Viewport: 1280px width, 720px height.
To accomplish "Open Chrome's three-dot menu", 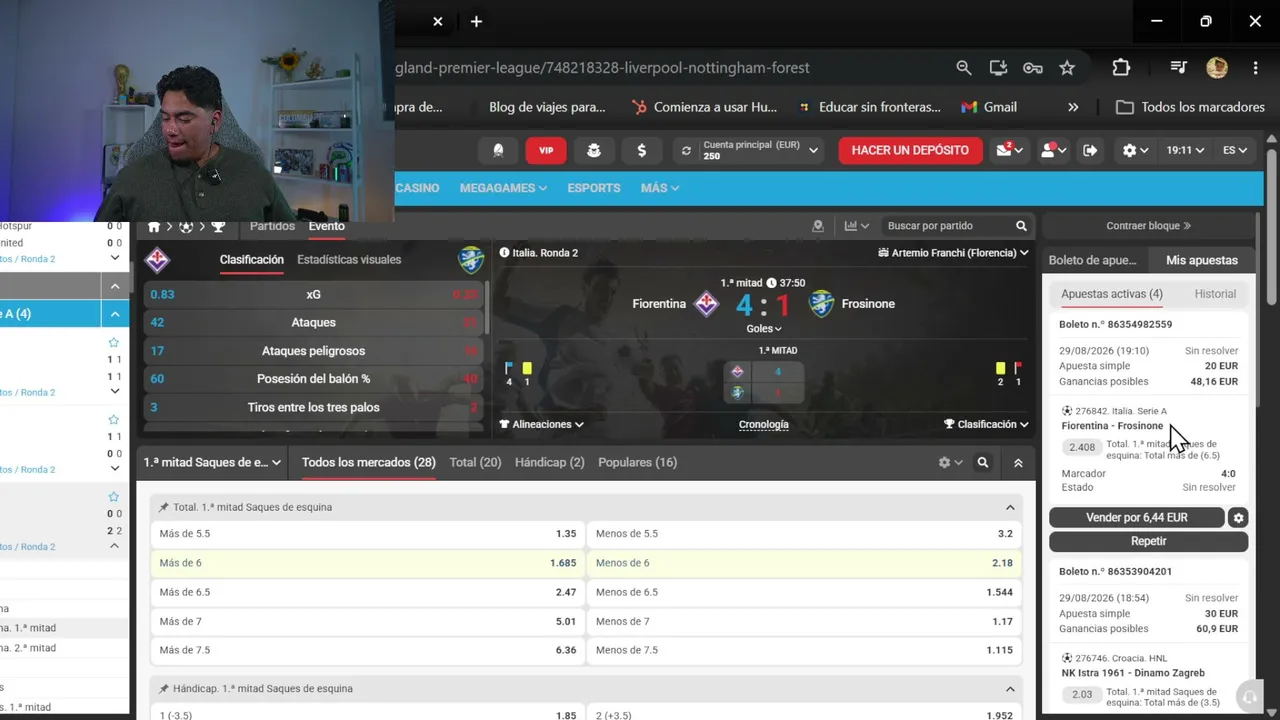I will tap(1255, 68).
